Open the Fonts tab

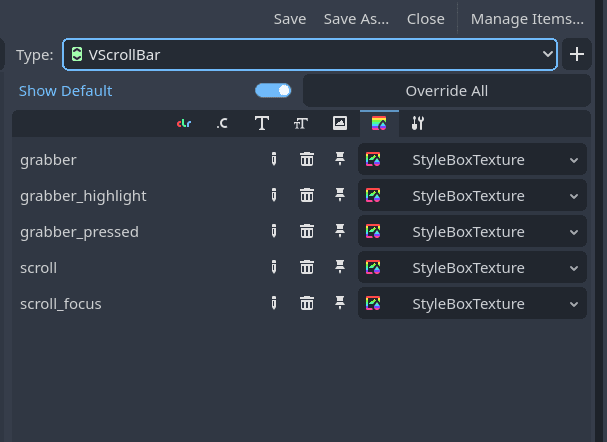tap(262, 123)
